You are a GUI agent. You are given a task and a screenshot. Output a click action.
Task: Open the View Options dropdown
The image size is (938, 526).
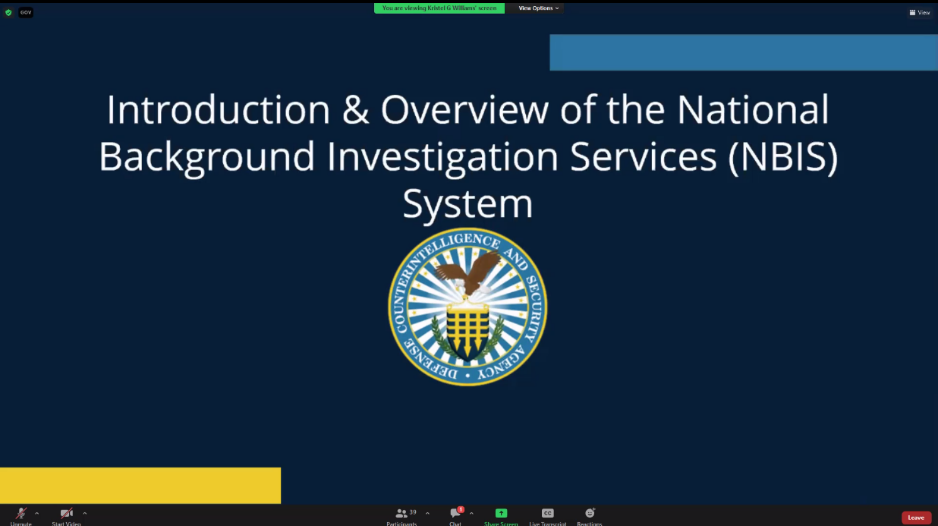(538, 8)
